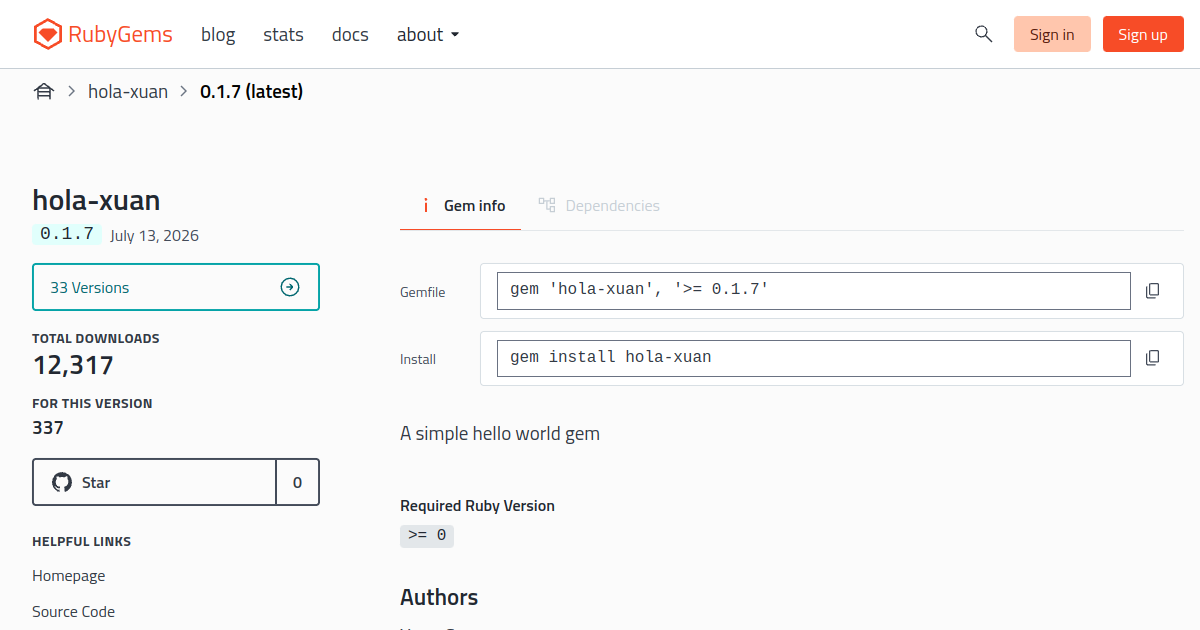Open search with the magnifier icon

(983, 34)
